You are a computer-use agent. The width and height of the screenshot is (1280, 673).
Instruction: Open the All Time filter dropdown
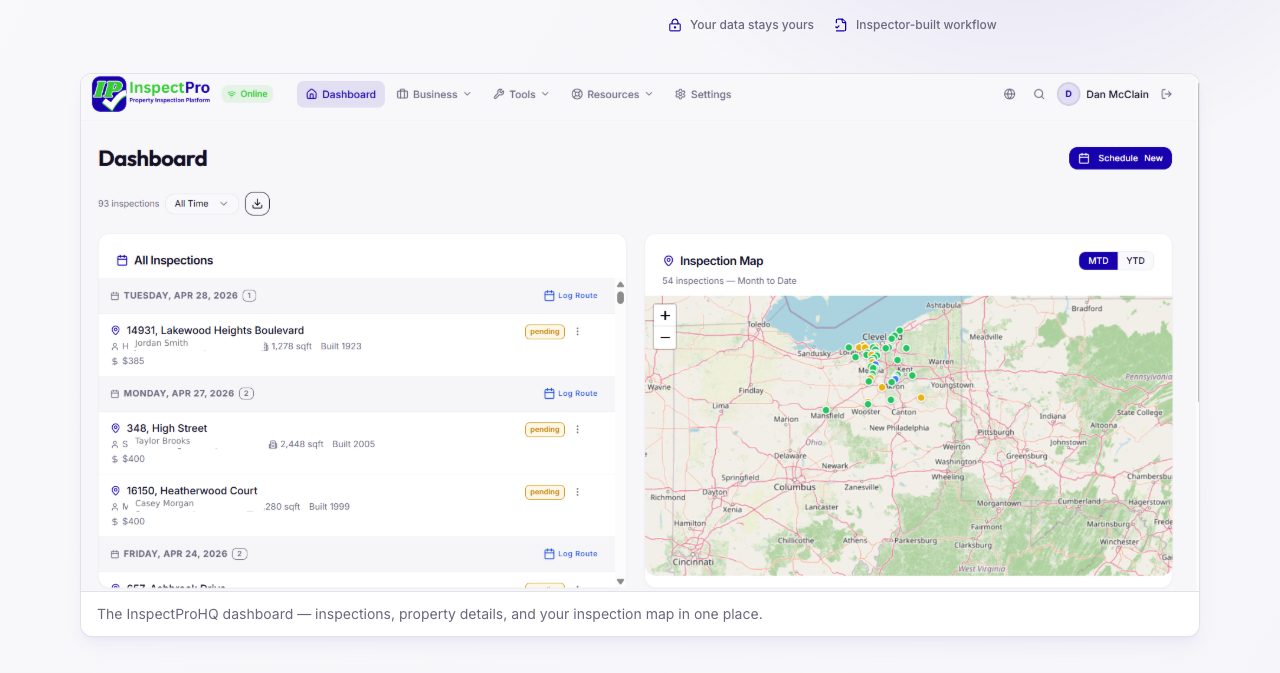(x=202, y=204)
